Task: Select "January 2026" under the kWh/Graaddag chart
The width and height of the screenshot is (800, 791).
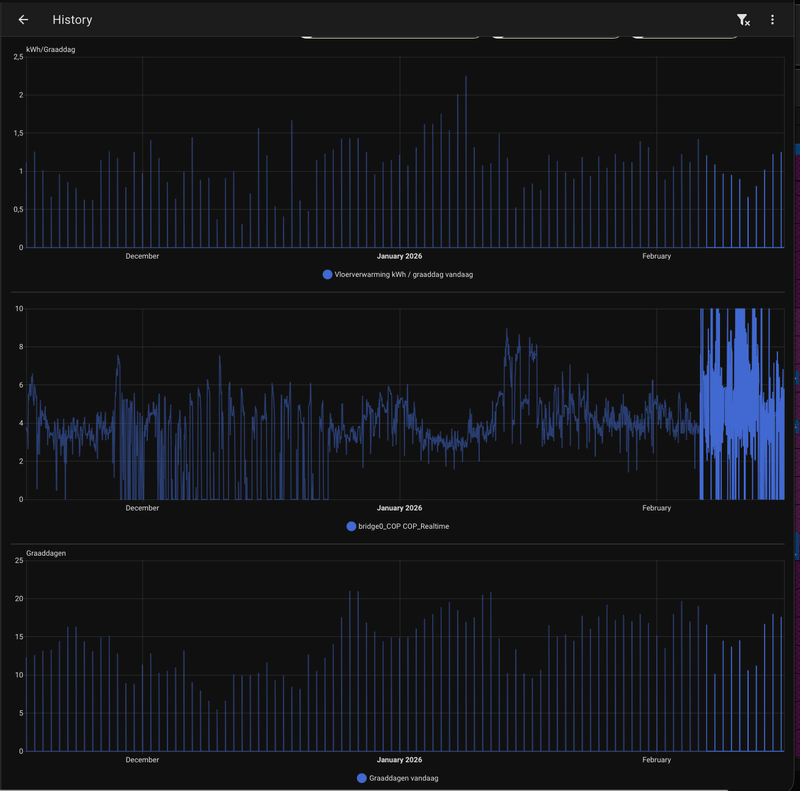Action: [399, 256]
